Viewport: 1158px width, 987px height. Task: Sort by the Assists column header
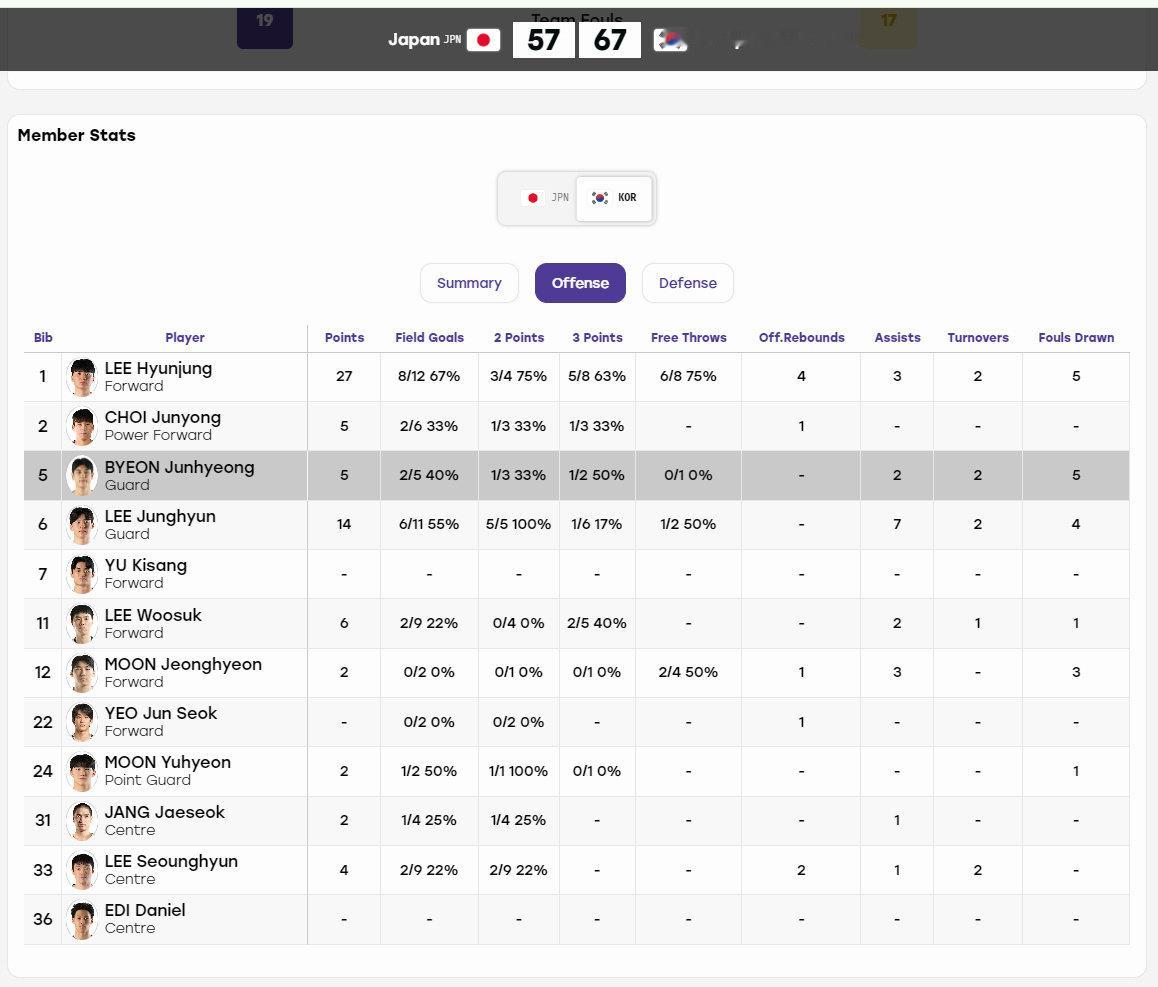click(897, 338)
